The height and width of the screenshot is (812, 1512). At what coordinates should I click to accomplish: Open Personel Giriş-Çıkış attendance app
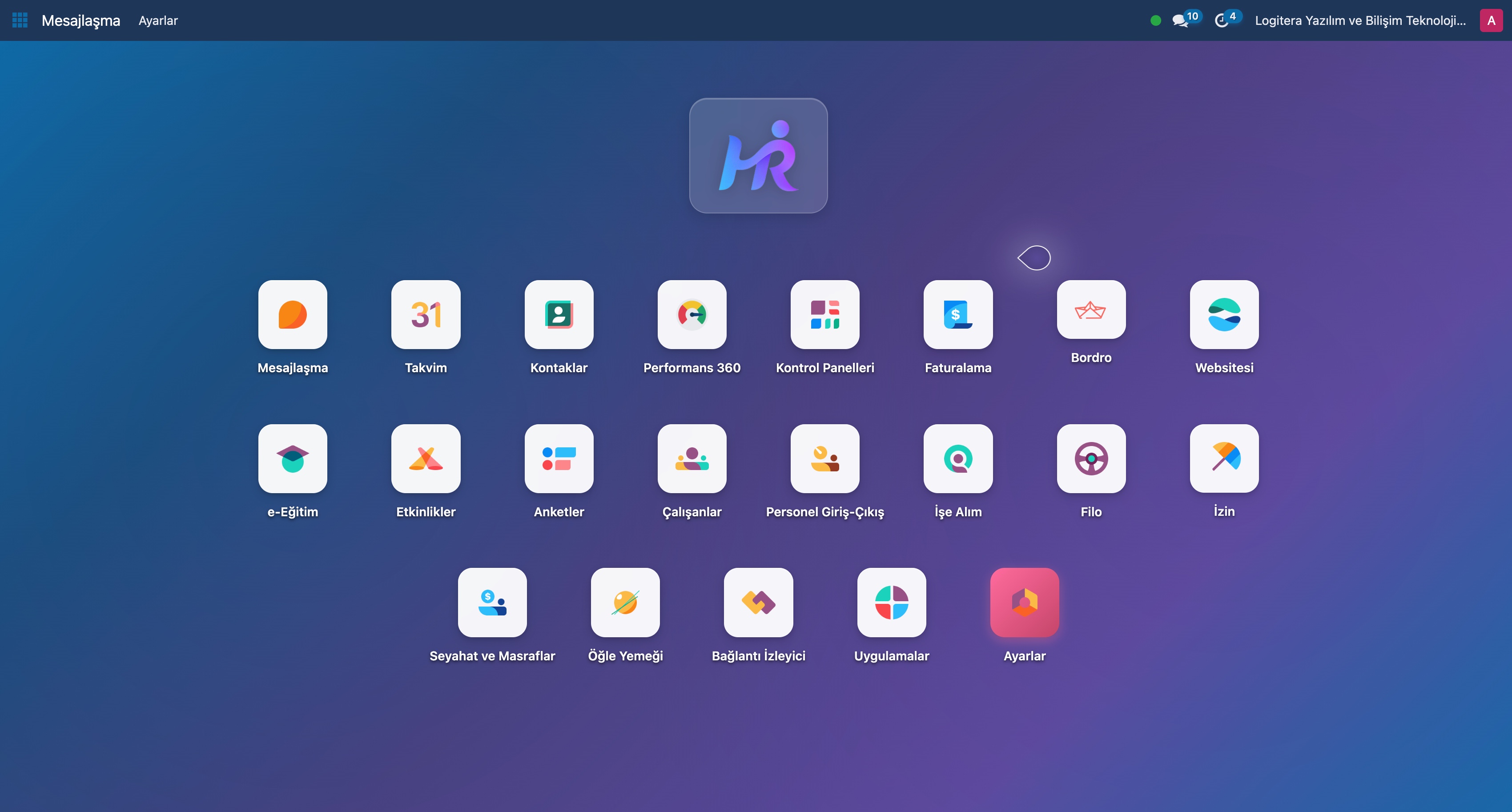click(x=824, y=458)
